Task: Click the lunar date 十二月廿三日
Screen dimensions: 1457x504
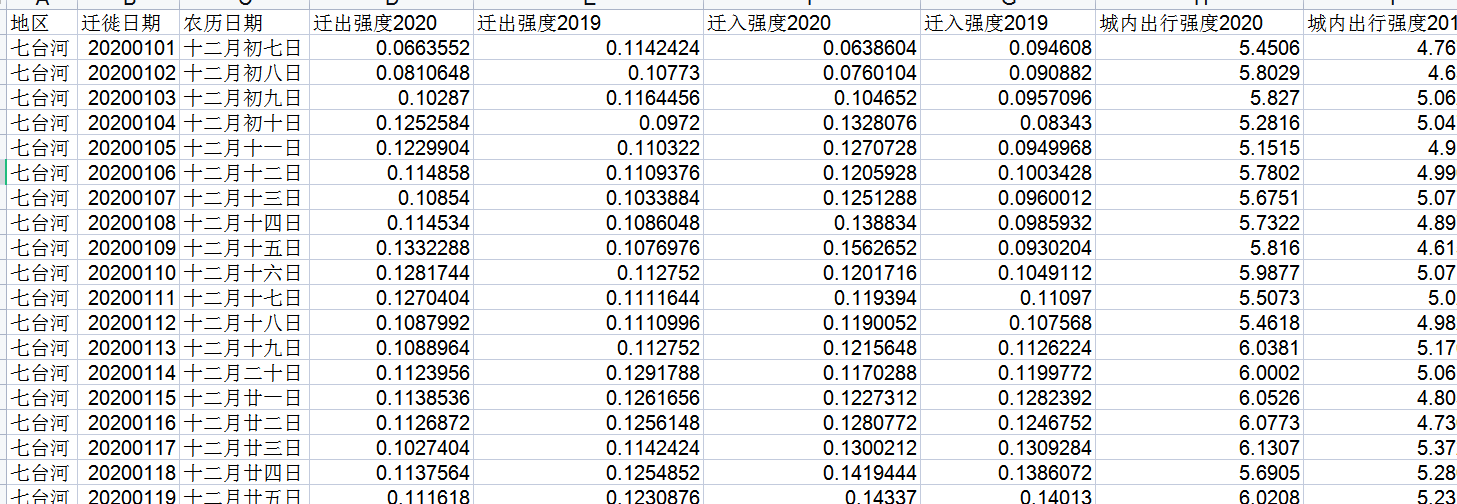Action: click(244, 448)
